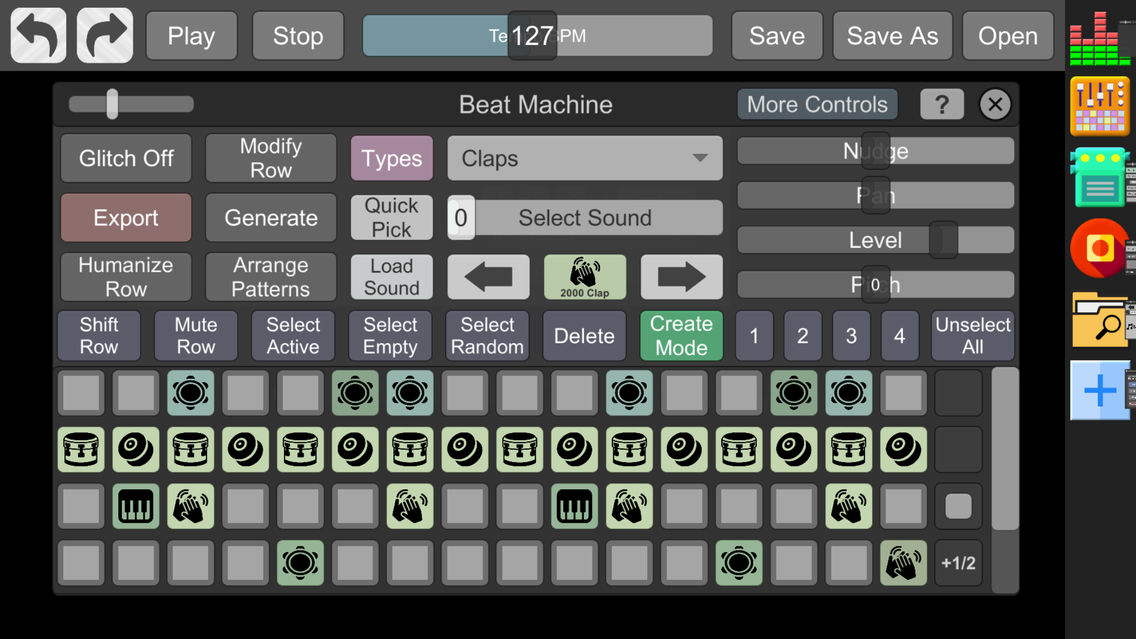Click the Export button
Viewport: 1136px width, 639px height.
tap(126, 217)
